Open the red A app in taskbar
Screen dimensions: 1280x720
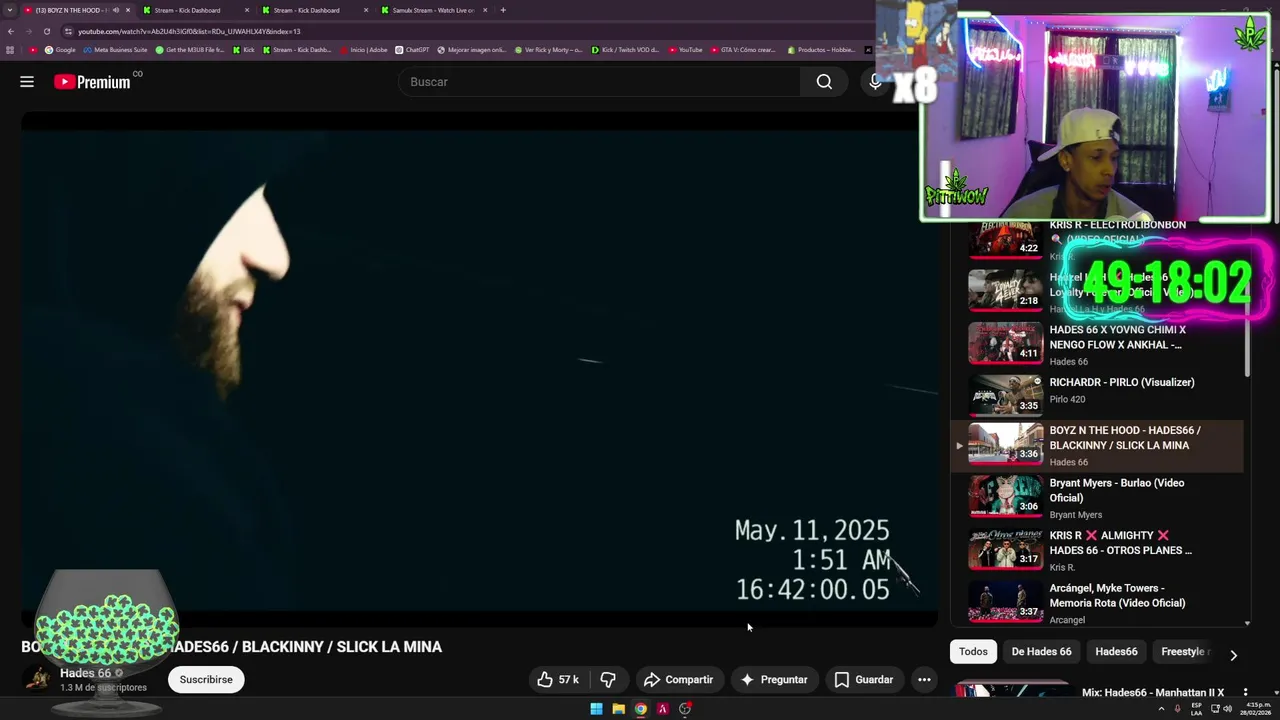(662, 709)
